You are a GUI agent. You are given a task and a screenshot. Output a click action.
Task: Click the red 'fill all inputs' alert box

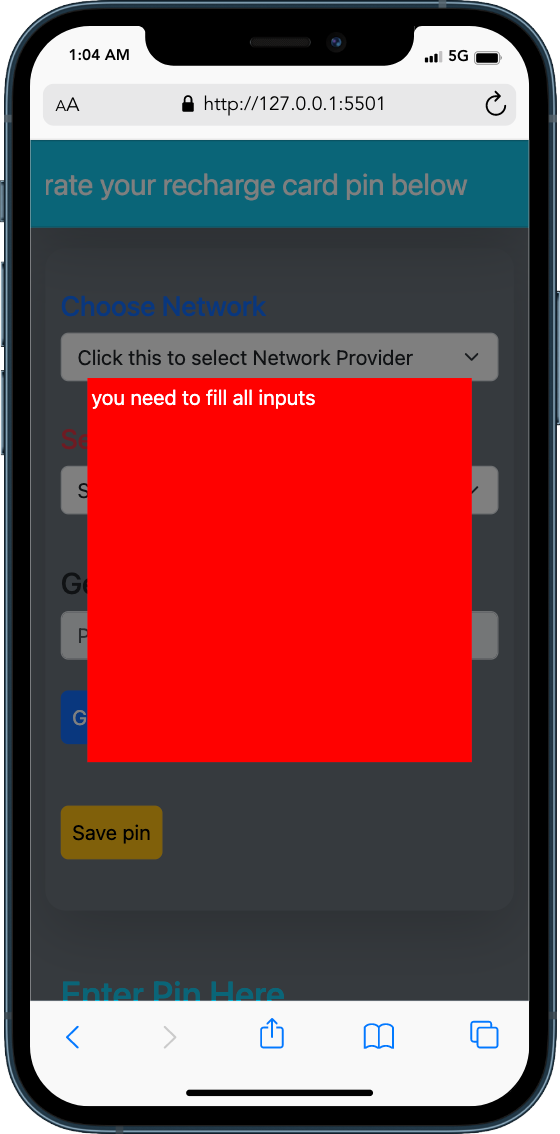279,570
